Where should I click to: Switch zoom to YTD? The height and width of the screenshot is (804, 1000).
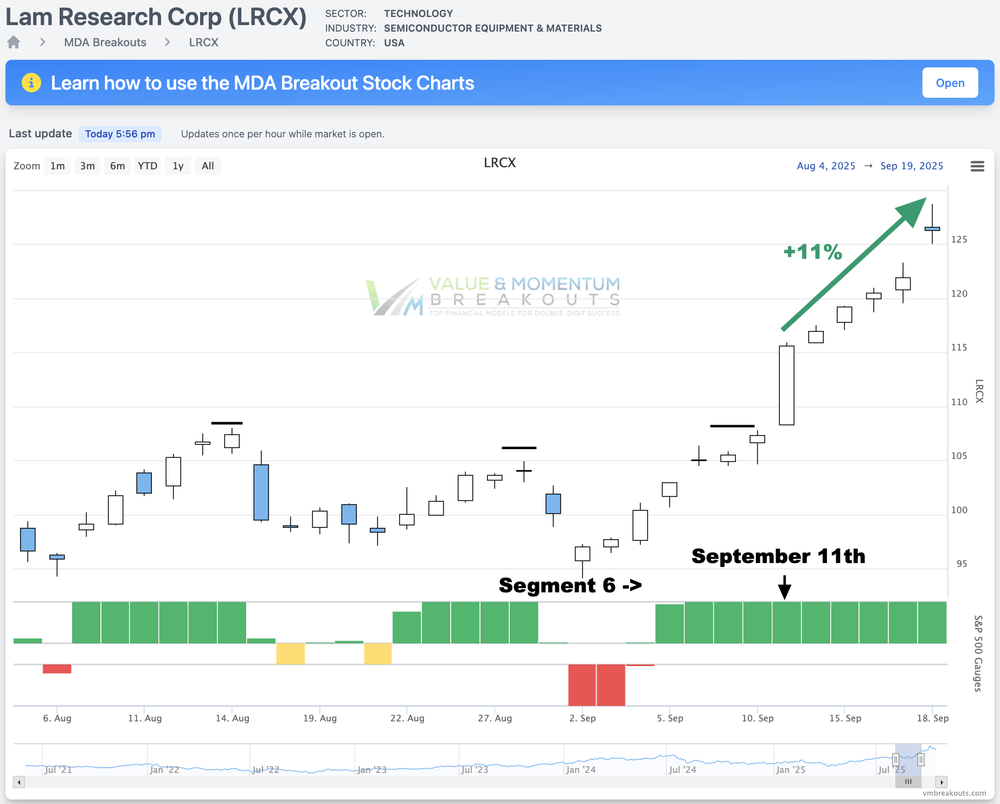coord(147,166)
